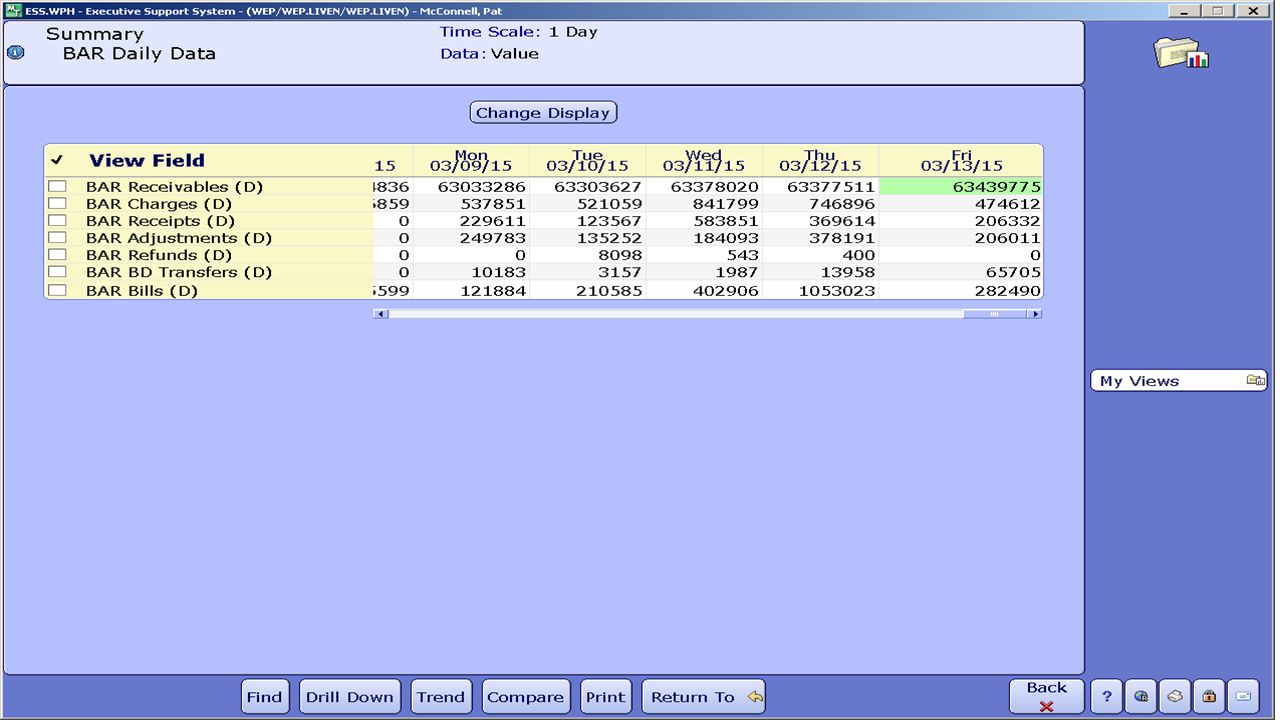Click the Change Display button

pyautogui.click(x=543, y=113)
